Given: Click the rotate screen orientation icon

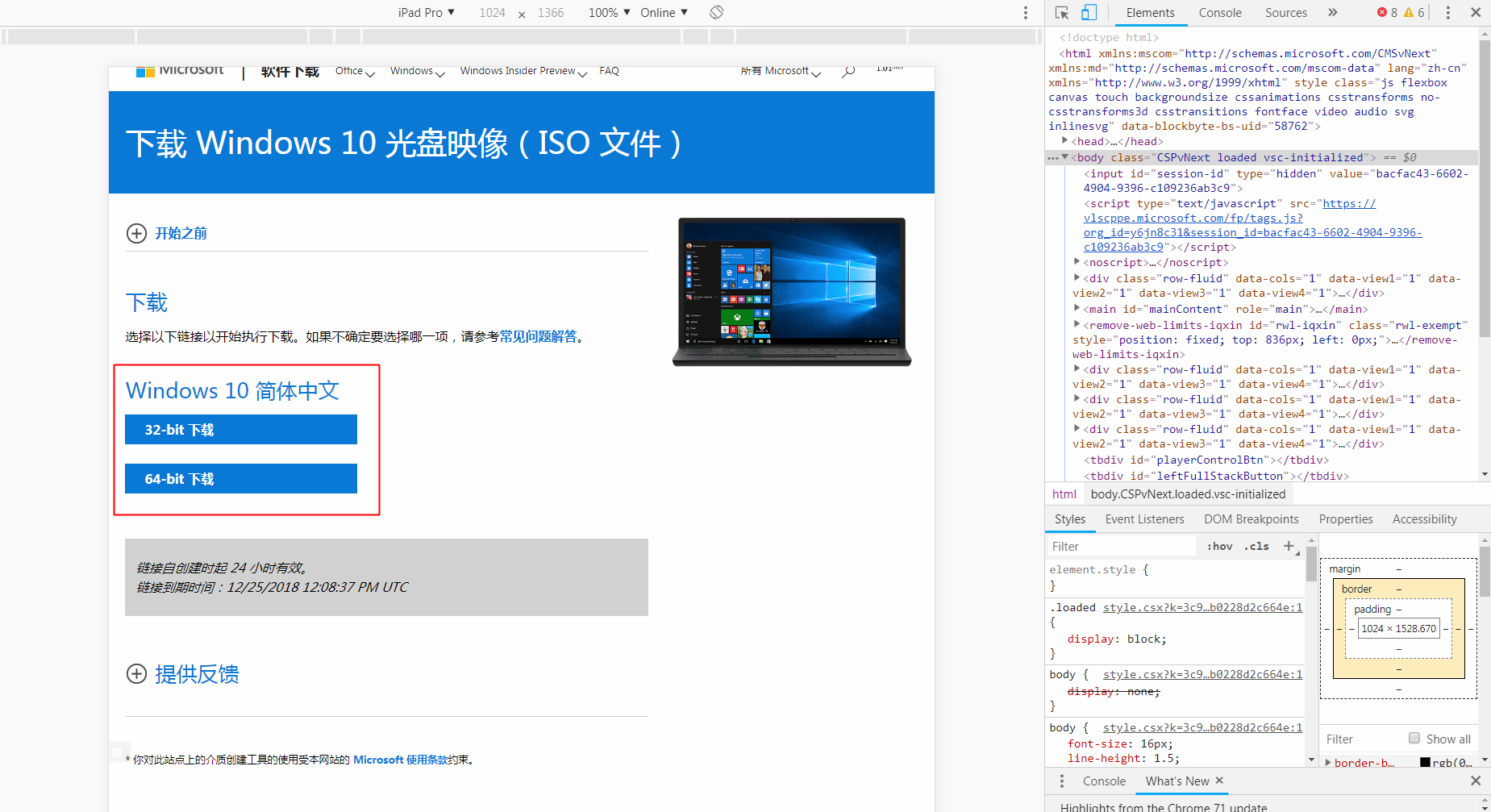Looking at the screenshot, I should pos(716,12).
